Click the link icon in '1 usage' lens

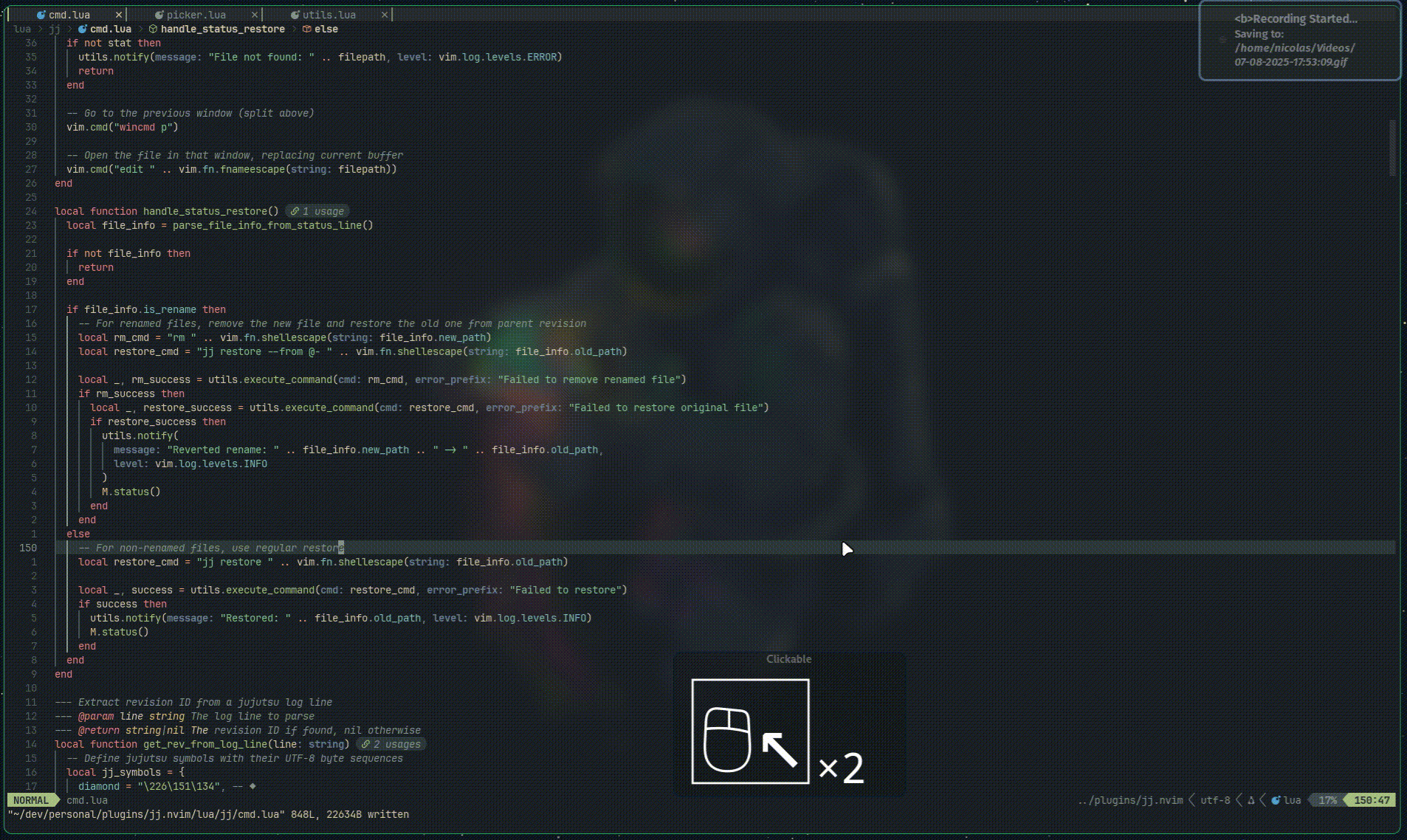click(x=295, y=211)
